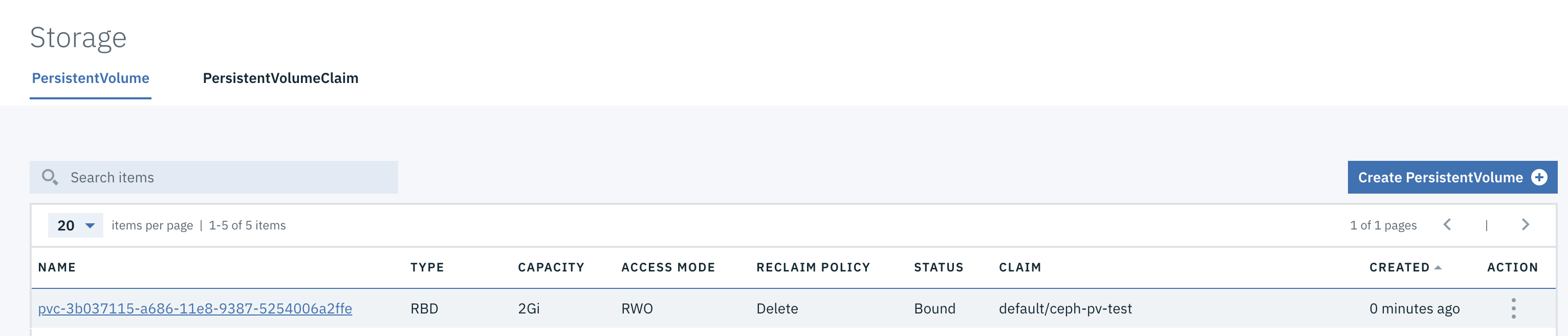
Task: Sort by the NAME column header
Action: click(57, 267)
